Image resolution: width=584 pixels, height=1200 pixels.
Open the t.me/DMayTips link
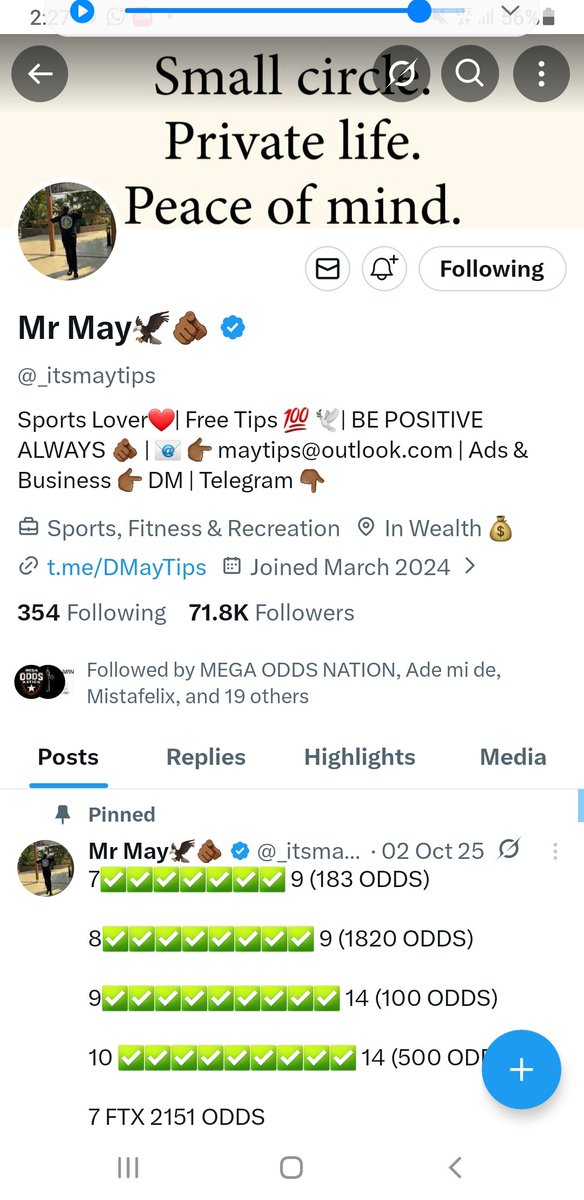(127, 567)
